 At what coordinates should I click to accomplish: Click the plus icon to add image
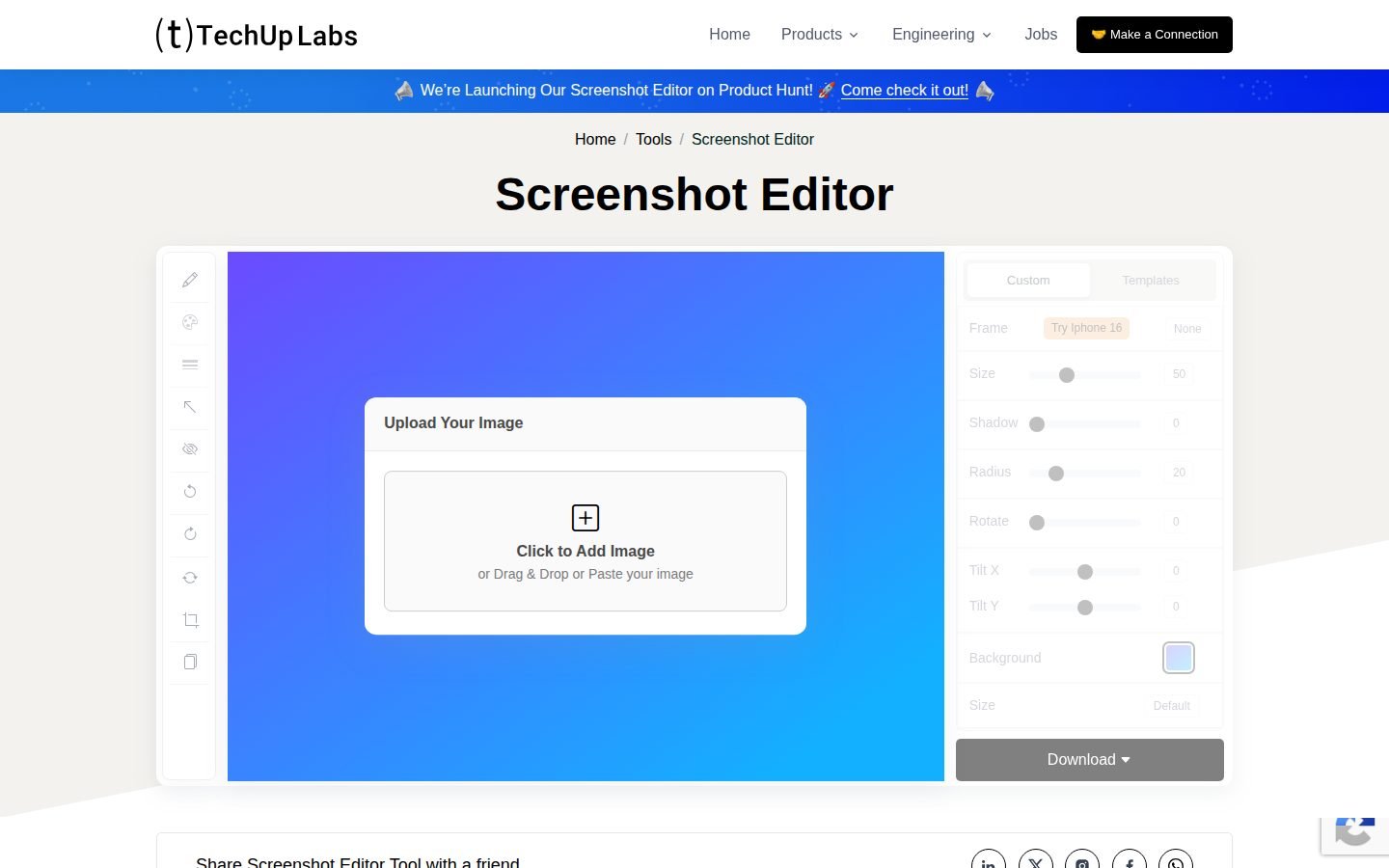coord(586,518)
